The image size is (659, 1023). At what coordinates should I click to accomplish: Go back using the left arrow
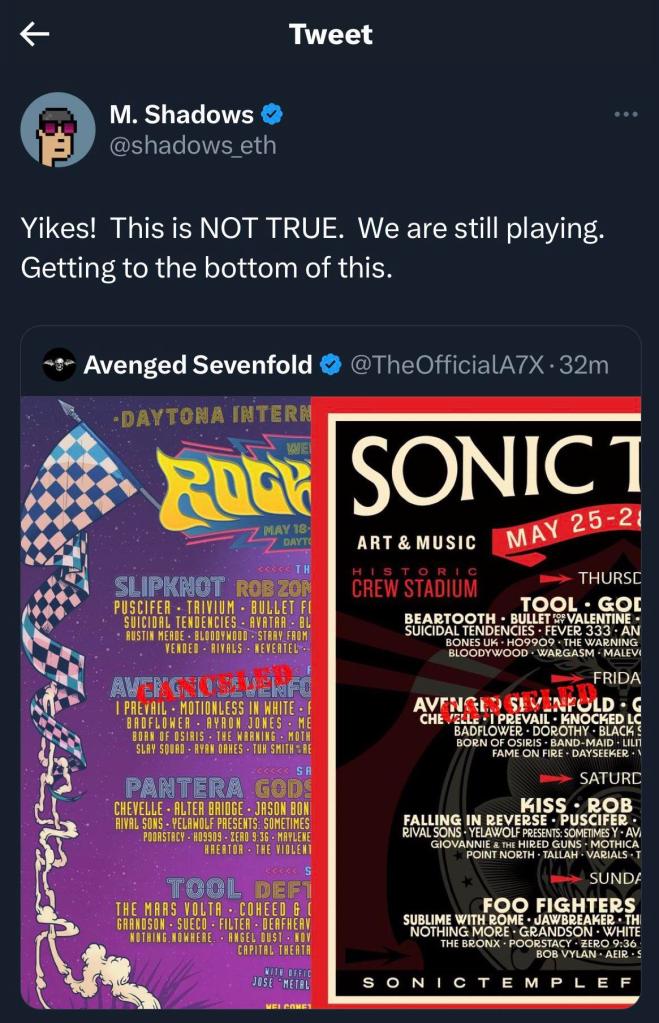pyautogui.click(x=35, y=35)
